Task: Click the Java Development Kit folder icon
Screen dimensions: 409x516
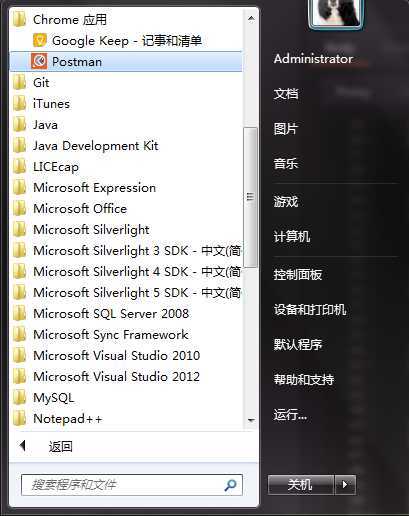Action: tap(19, 145)
